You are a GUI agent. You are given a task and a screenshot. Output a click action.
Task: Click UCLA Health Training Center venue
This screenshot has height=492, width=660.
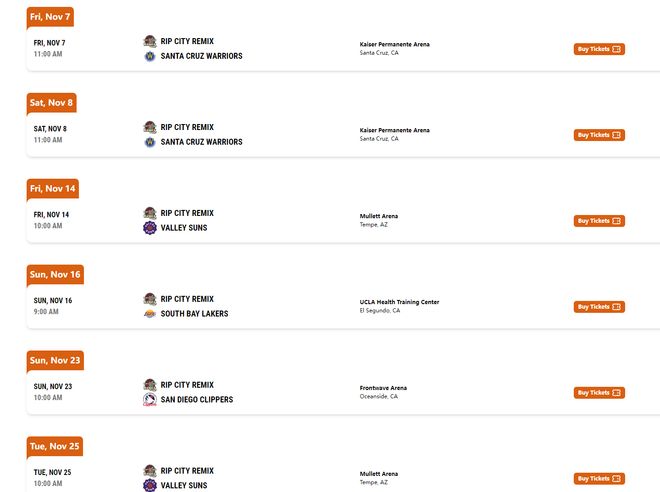(399, 302)
